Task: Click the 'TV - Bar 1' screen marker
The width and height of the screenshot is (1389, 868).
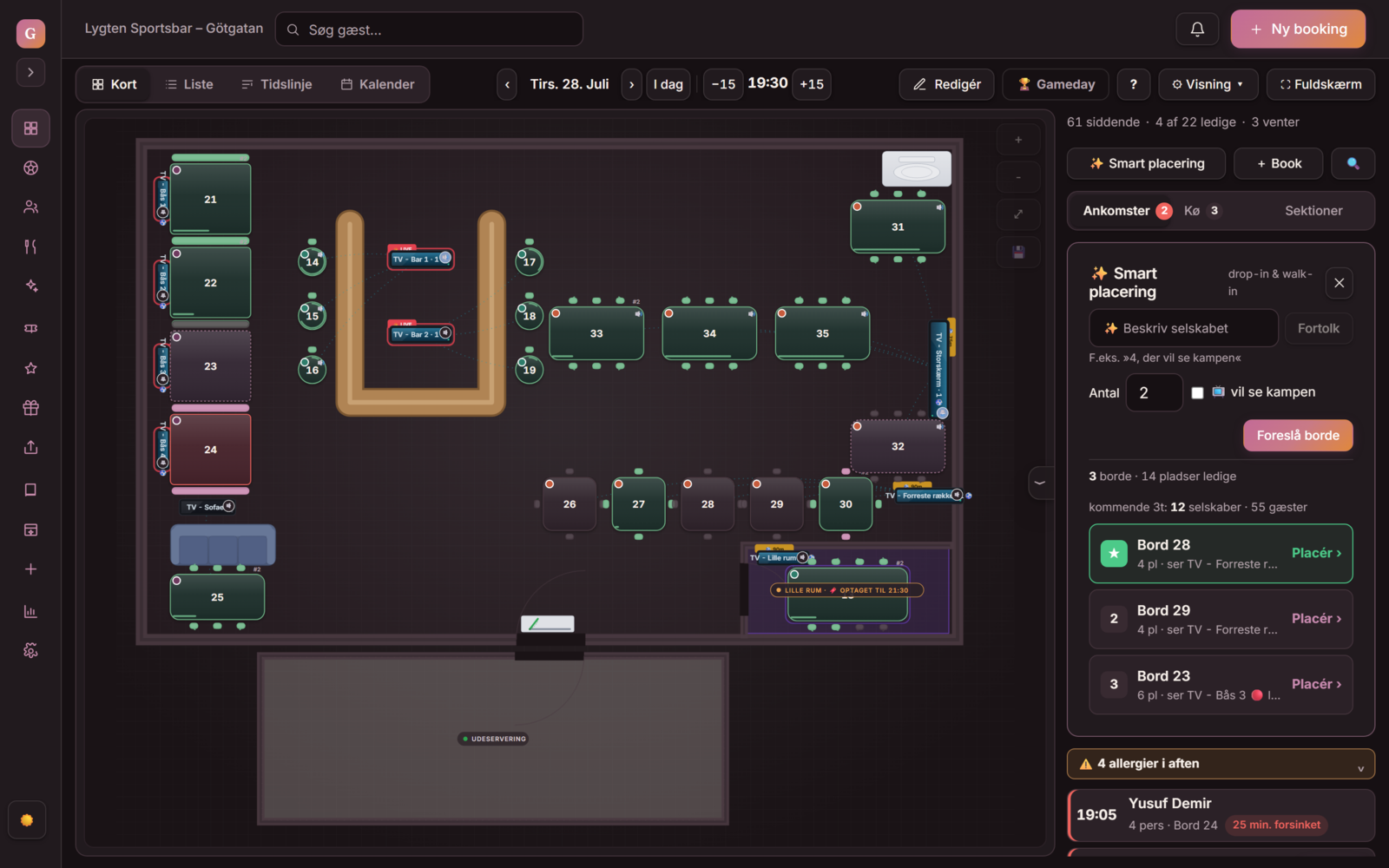Action: point(420,259)
